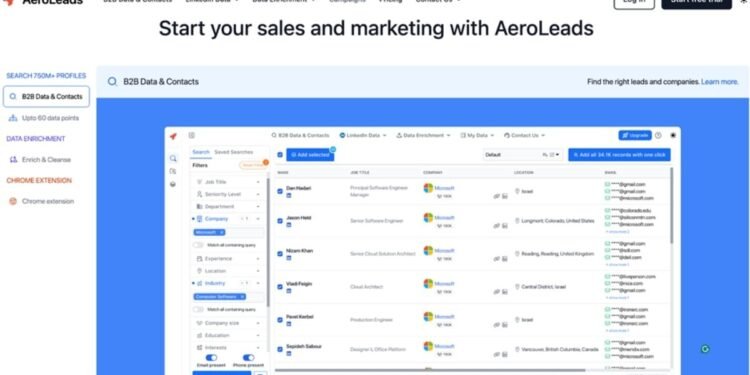Click the LinkedIn icon under Dan Hadari

click(x=289, y=196)
